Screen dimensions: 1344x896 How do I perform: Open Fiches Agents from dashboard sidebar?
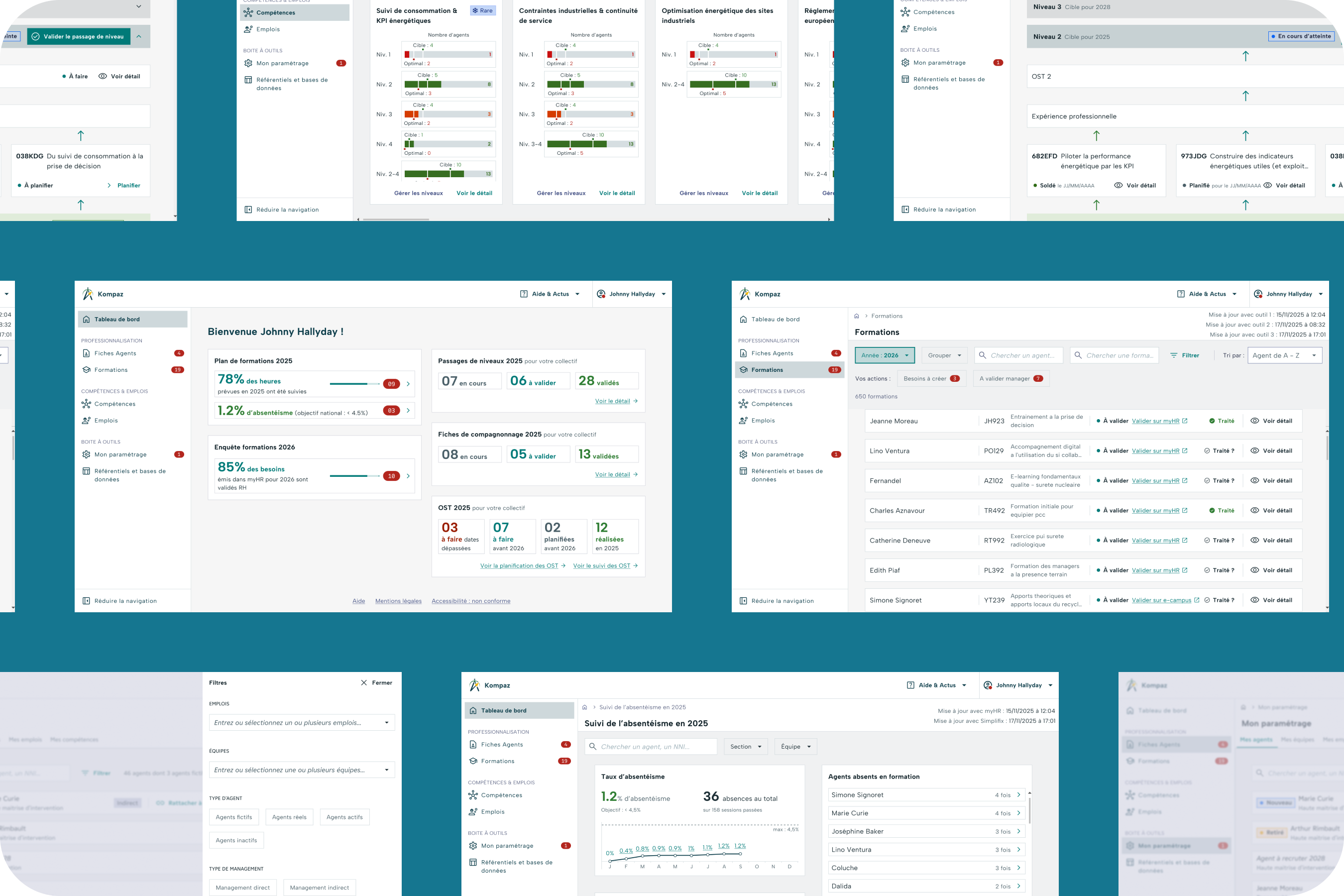115,353
